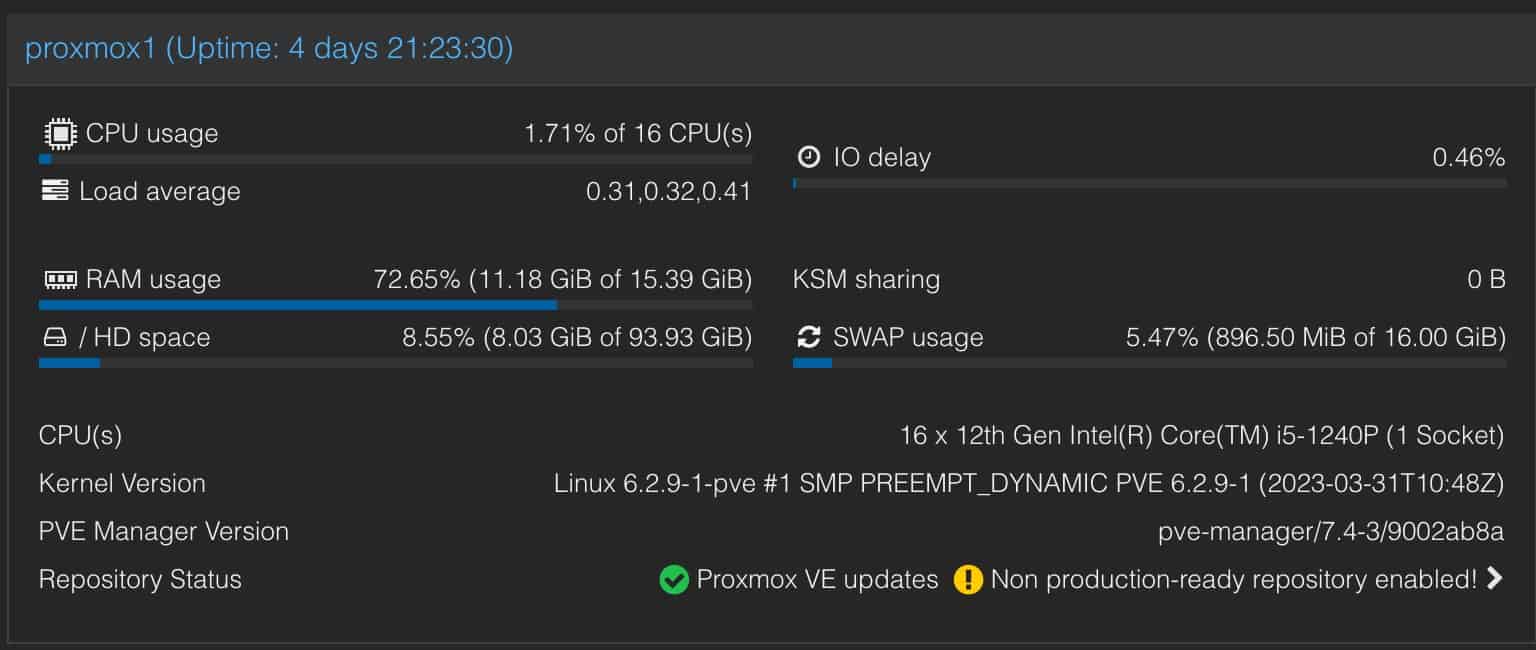Click the CPU usage progress bar

click(x=396, y=159)
